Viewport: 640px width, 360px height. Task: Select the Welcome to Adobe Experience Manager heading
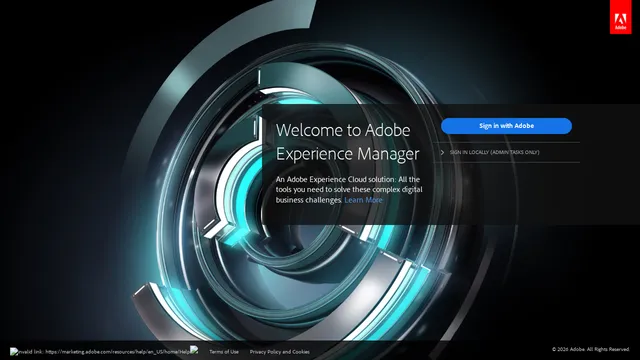(347, 142)
